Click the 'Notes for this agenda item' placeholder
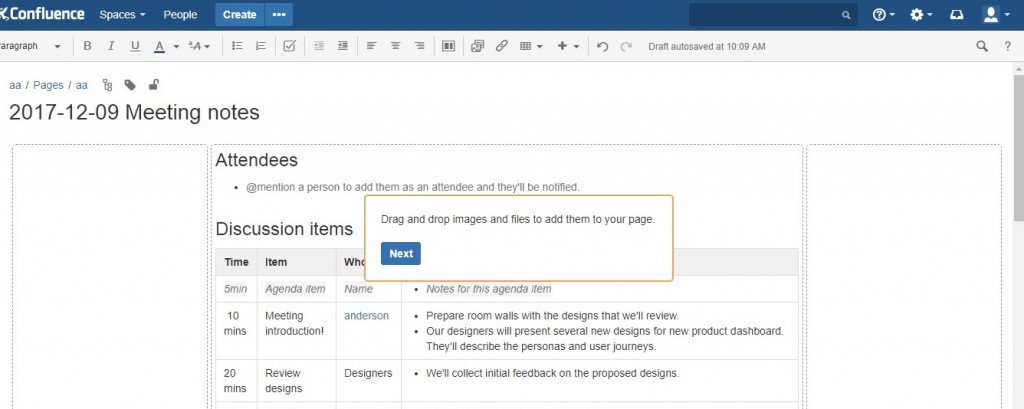The image size is (1024, 409). [488, 289]
